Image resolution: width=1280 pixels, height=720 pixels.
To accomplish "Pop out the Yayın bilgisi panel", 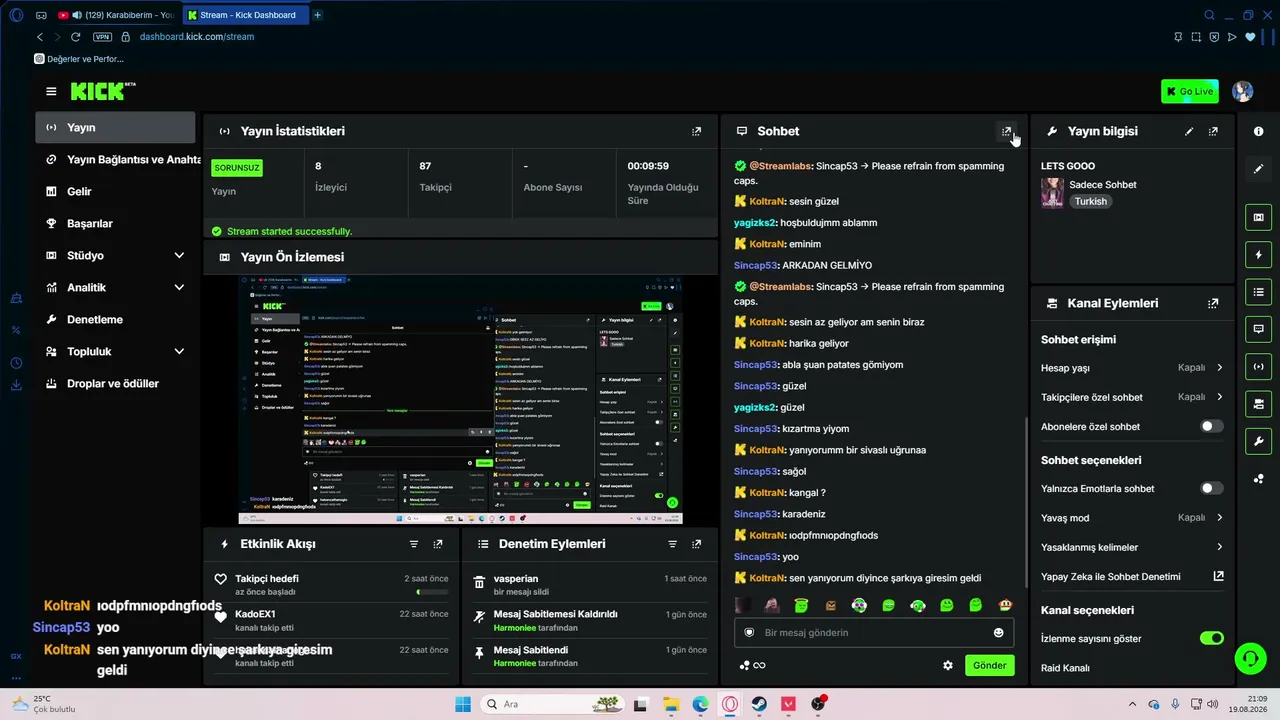I will [x=1213, y=131].
